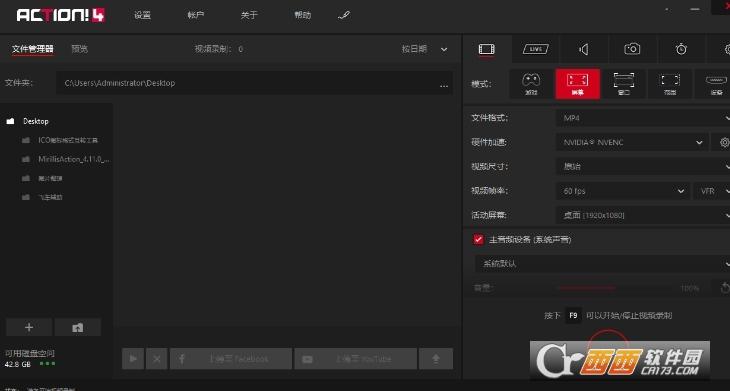Click the F9 hotkey box
The height and width of the screenshot is (391, 730).
(x=573, y=315)
